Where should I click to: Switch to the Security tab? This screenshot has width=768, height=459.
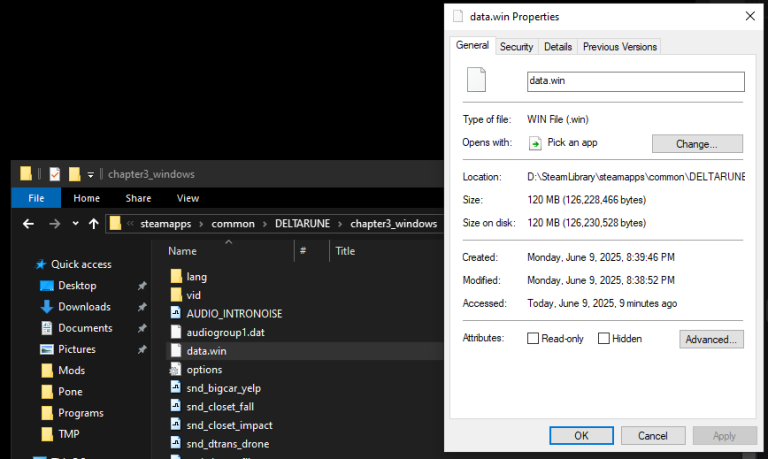516,47
